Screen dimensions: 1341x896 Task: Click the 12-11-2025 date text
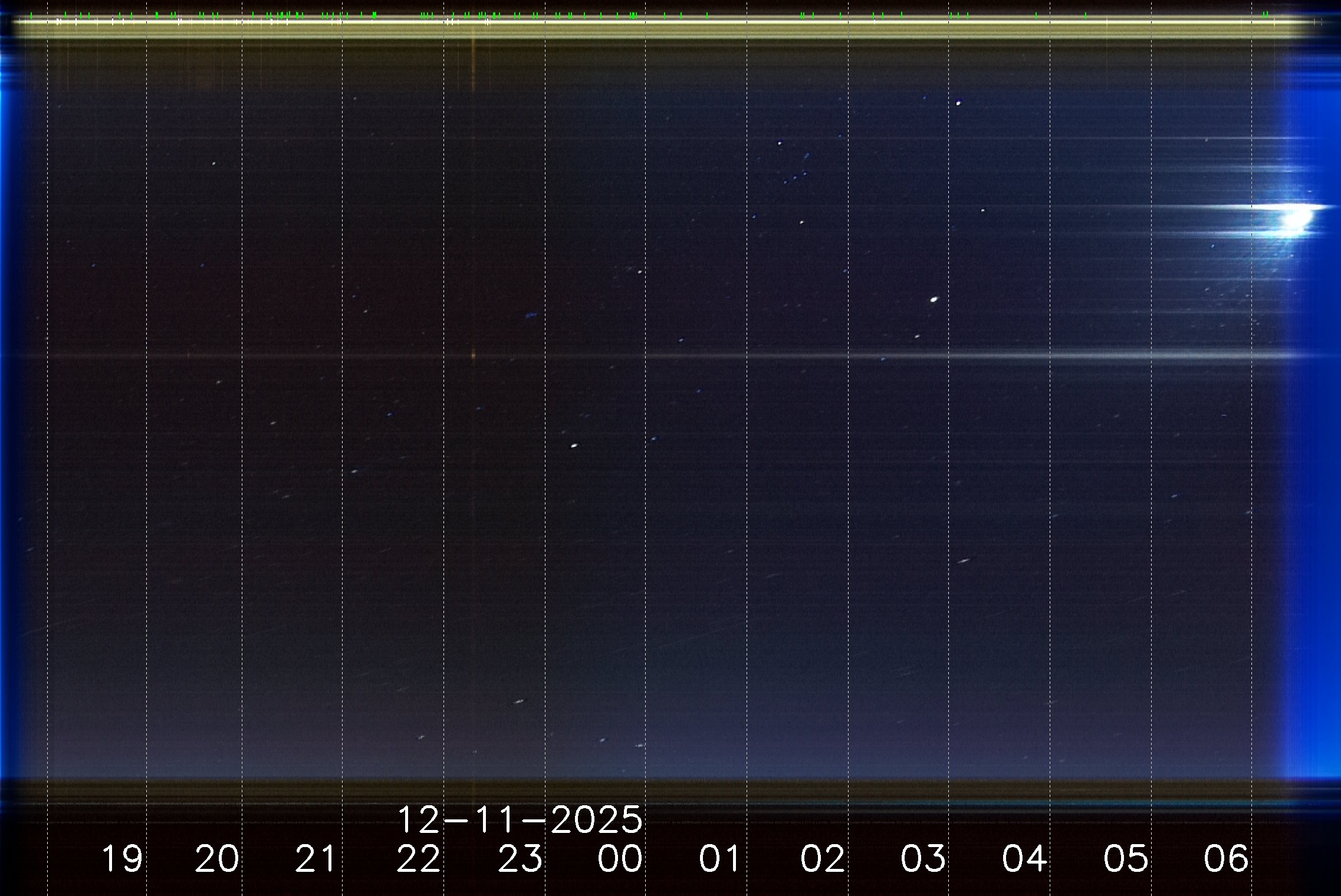click(x=520, y=819)
